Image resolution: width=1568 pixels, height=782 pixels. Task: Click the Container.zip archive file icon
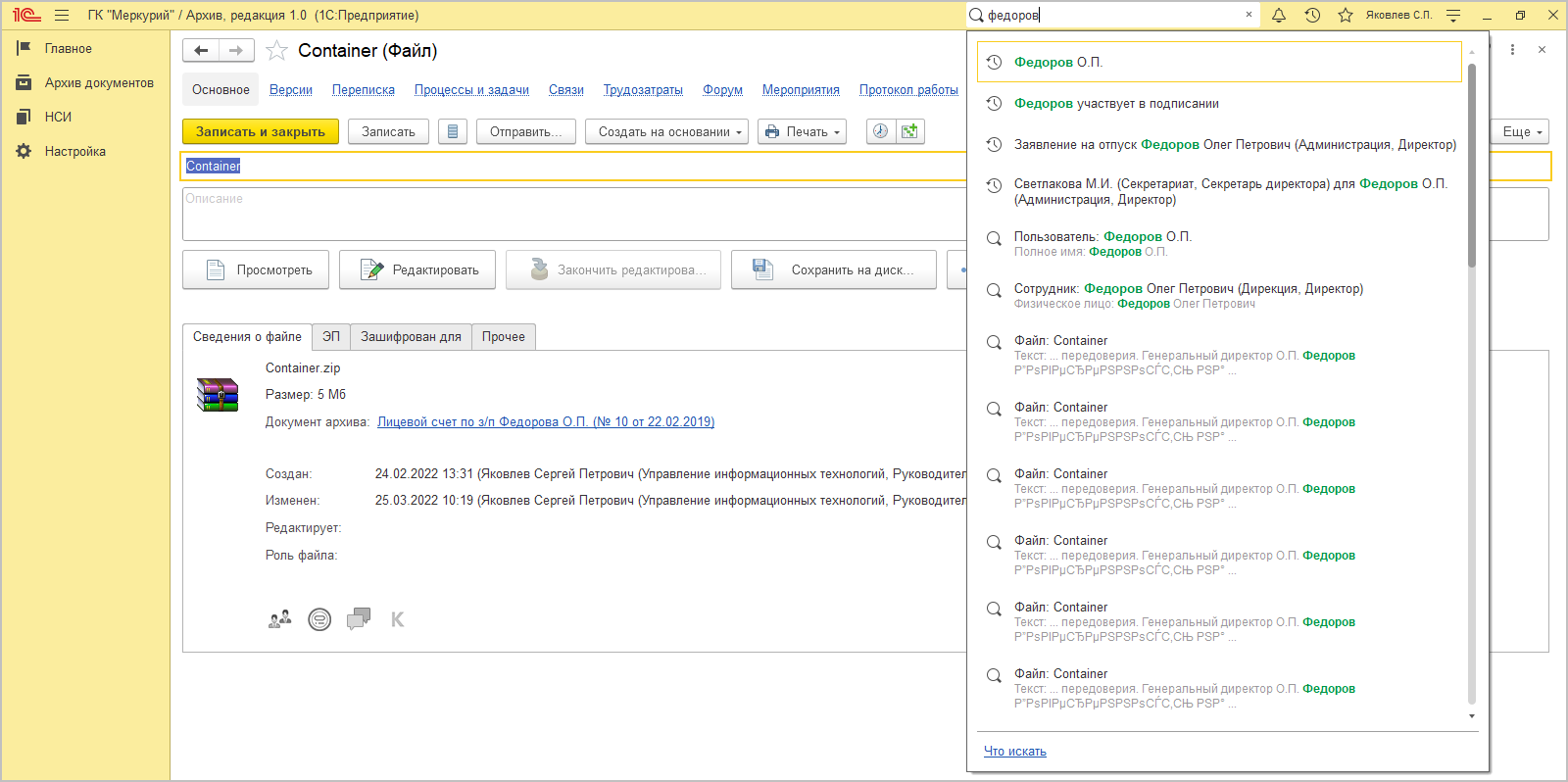218,395
